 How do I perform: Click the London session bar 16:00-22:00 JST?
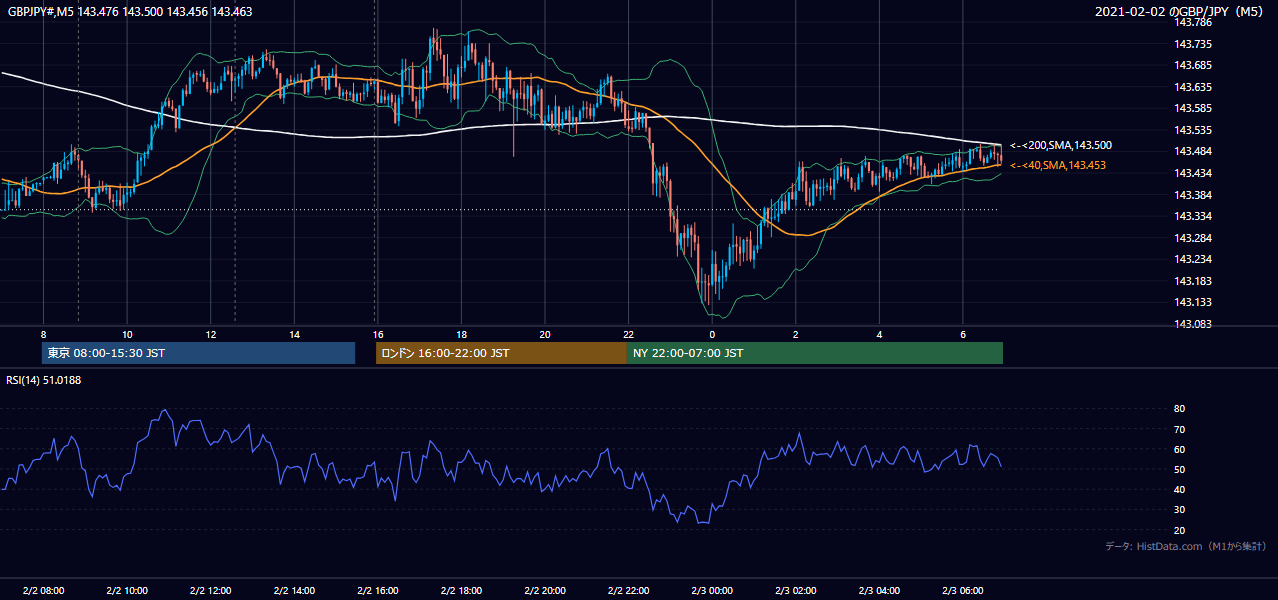[x=501, y=353]
